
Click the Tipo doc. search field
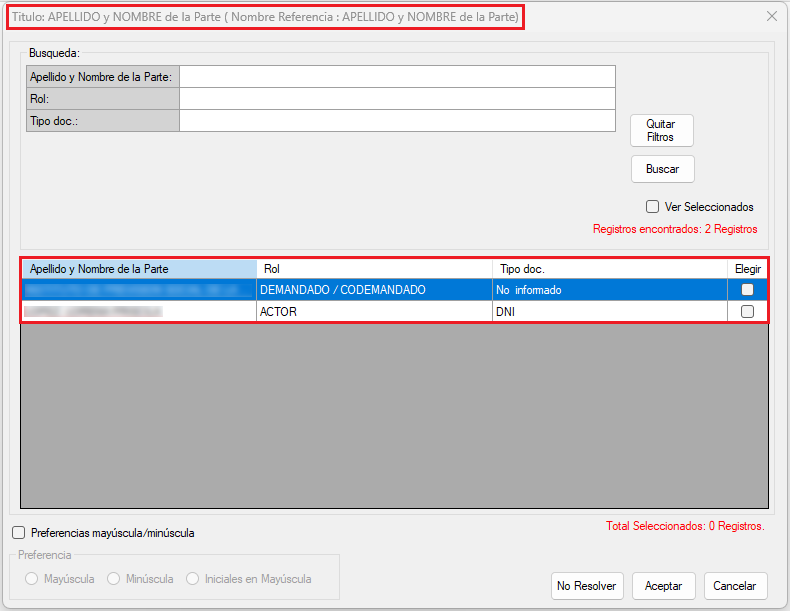coord(397,121)
